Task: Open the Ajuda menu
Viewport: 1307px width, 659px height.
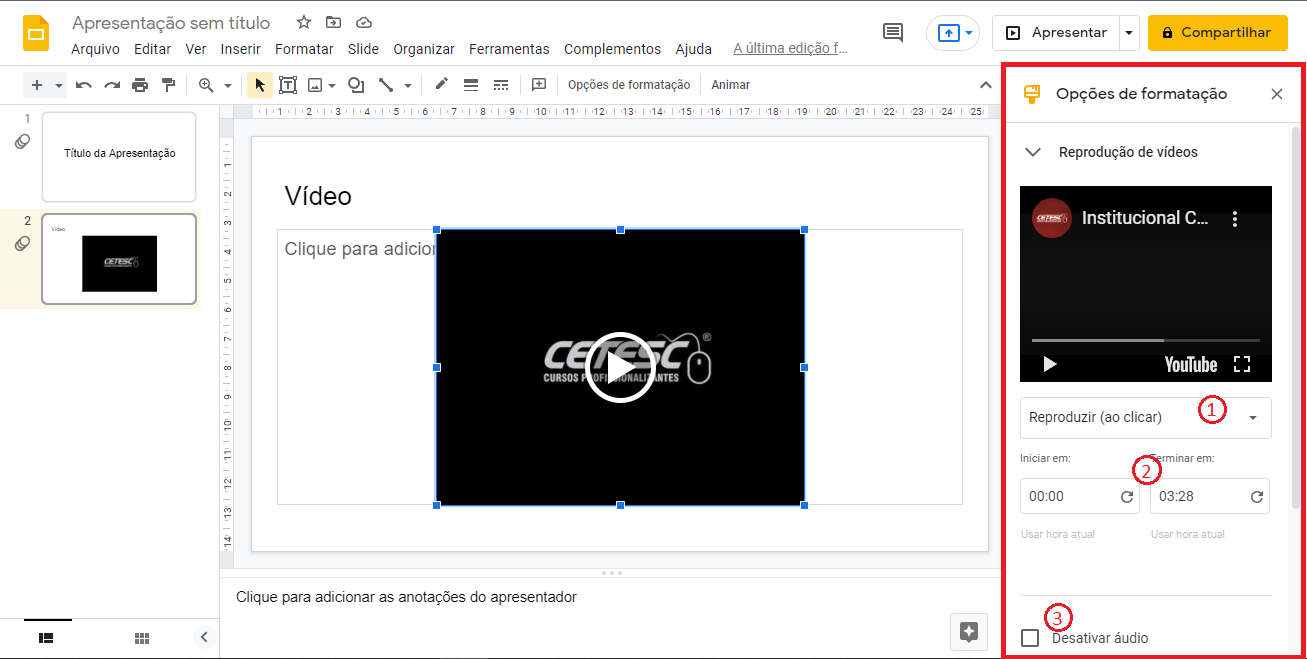Action: tap(694, 49)
